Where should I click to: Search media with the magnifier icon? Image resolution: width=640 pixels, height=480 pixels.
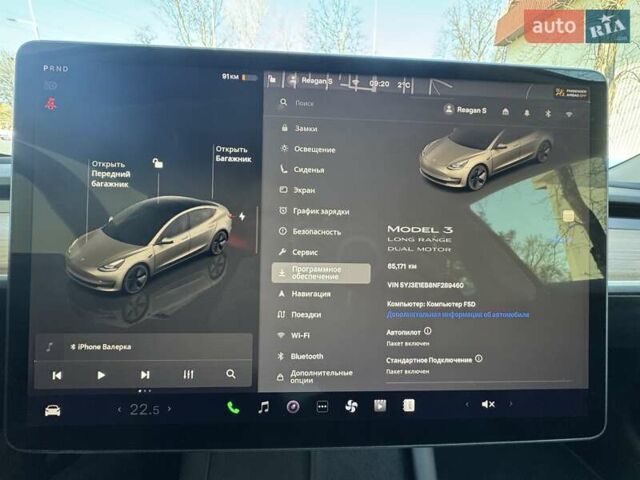[x=231, y=374]
